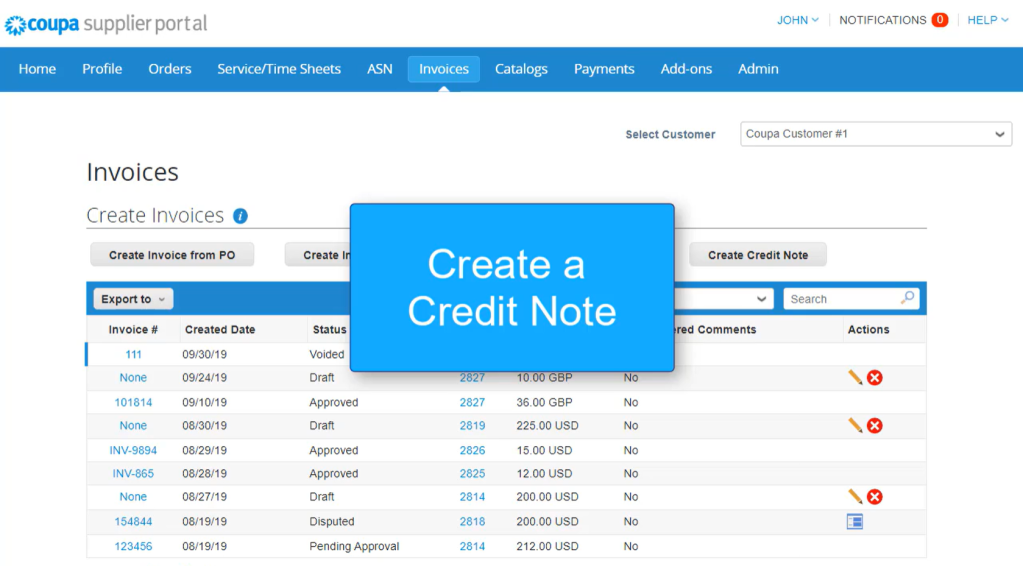Click the 09/10/19 created date cell

pos(205,402)
